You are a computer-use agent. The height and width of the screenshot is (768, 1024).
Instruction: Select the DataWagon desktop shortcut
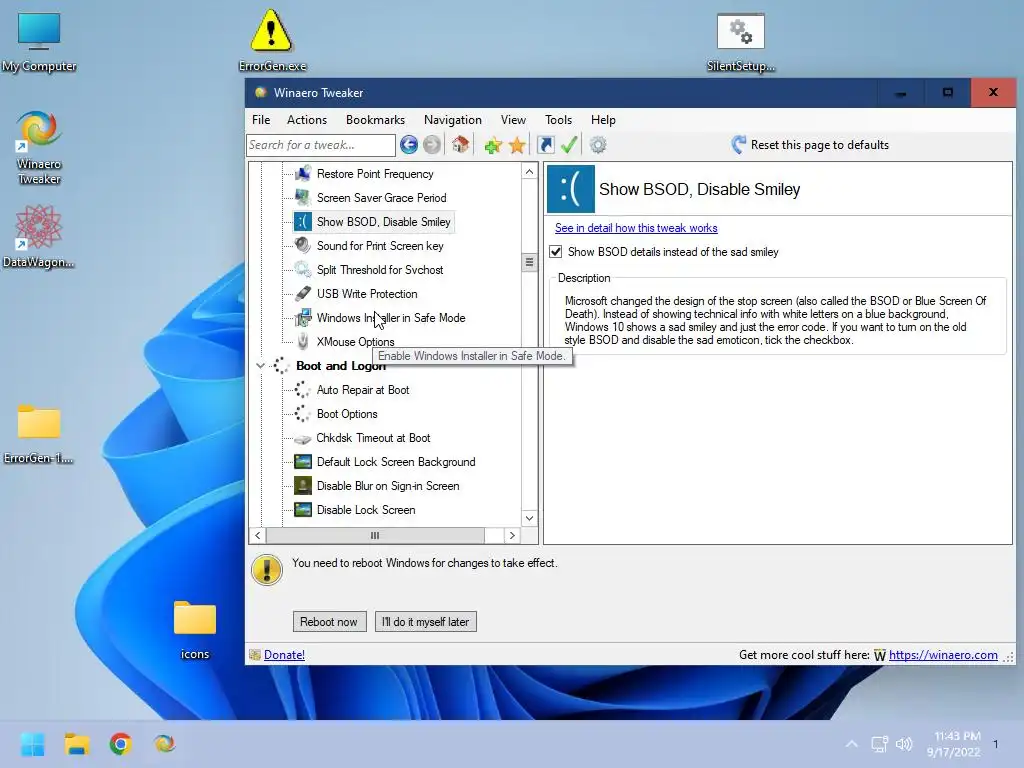click(39, 236)
